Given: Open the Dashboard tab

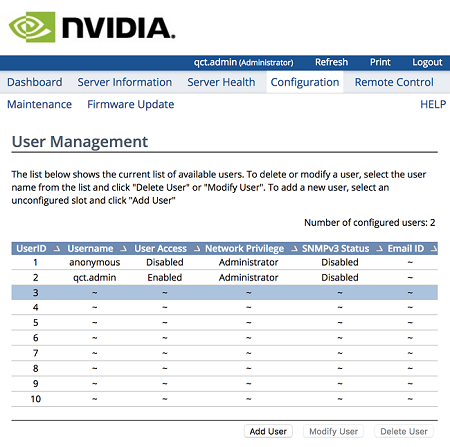Looking at the screenshot, I should click(35, 82).
